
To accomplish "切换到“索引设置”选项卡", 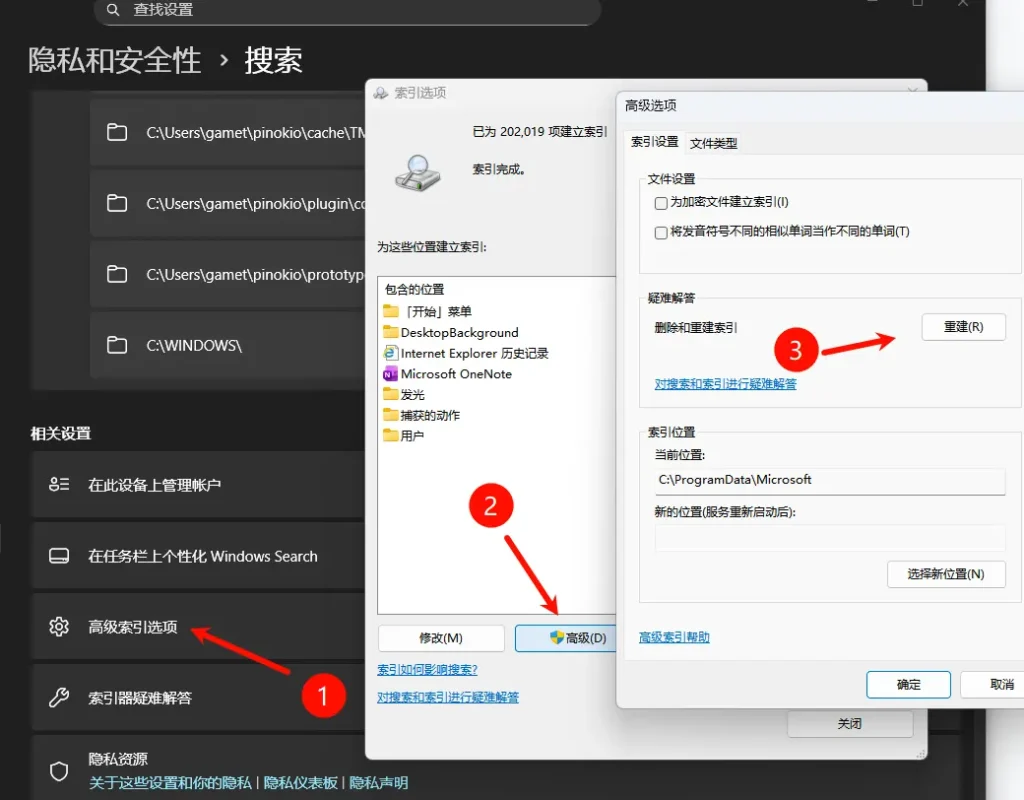I will pos(654,142).
